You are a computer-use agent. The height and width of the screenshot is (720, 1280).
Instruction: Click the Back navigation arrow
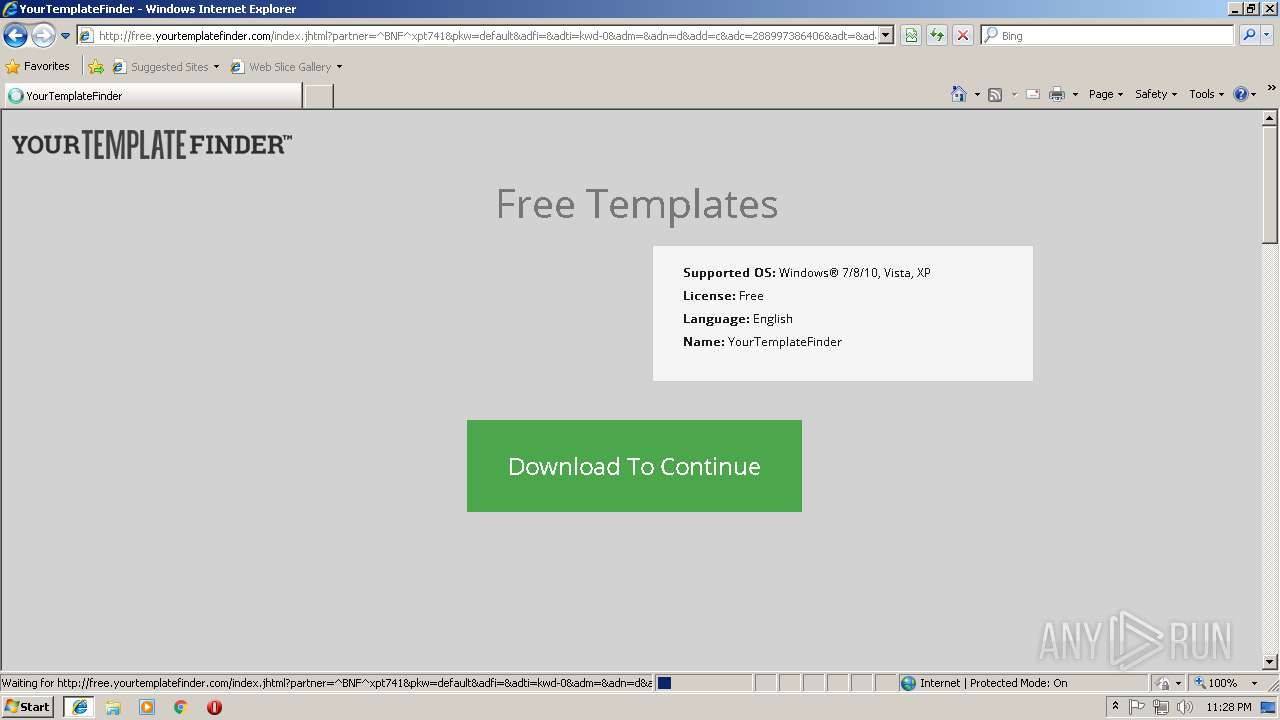point(15,36)
